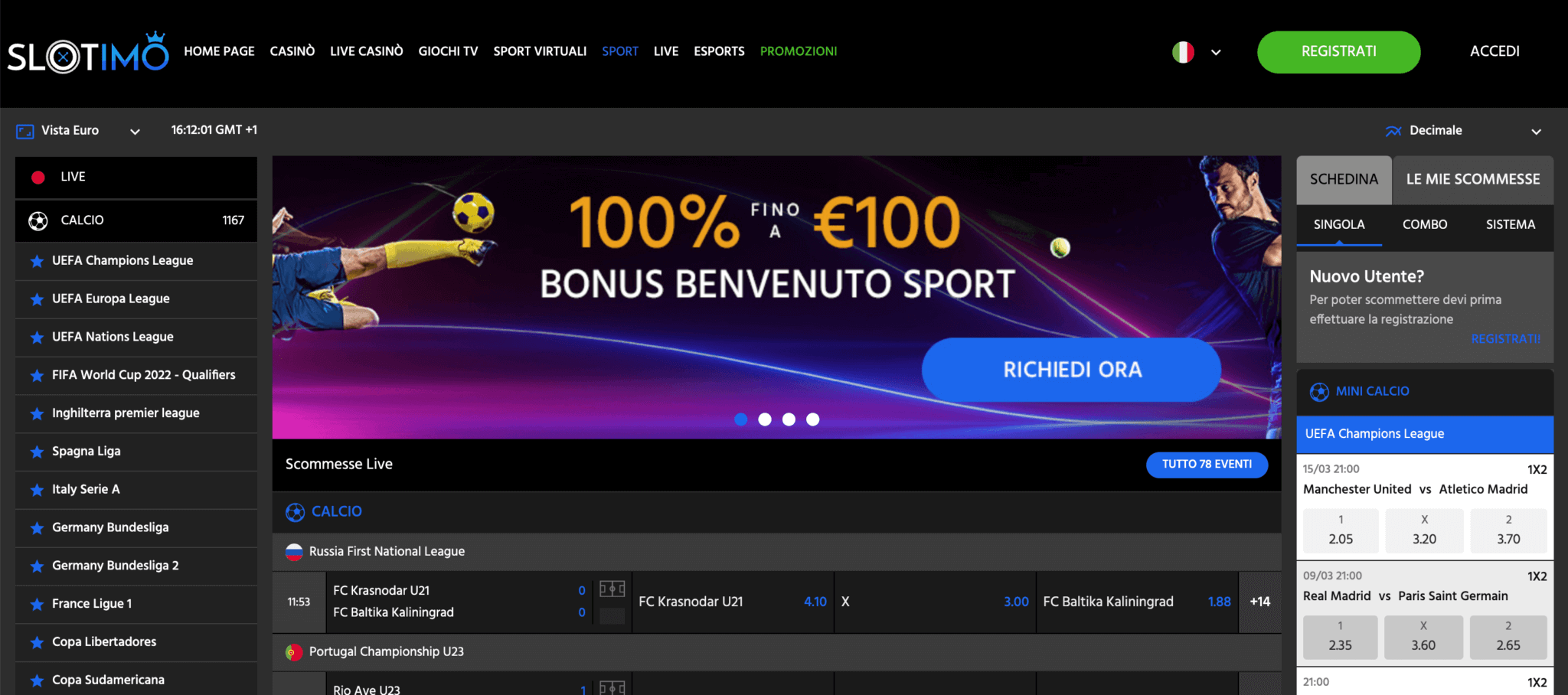
Task: Click the Portugal flag icon
Action: 294,652
